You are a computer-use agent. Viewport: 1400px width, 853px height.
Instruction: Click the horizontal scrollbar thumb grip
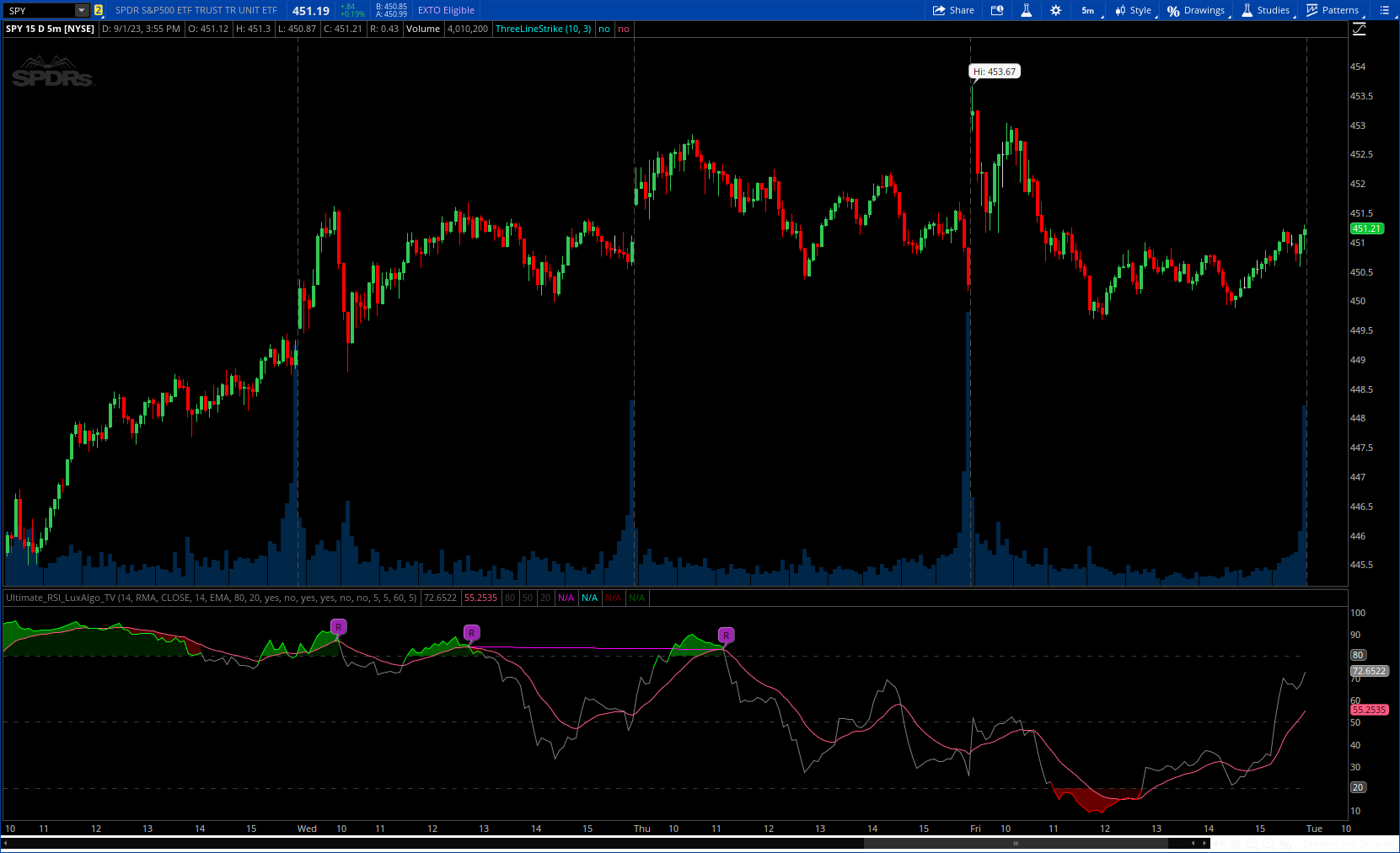(x=1016, y=843)
